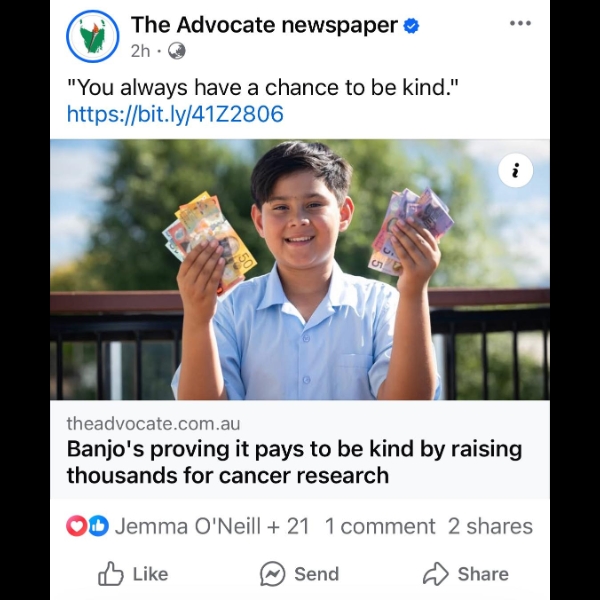This screenshot has width=600, height=600.
Task: Click the public globe audience icon
Action: tap(177, 51)
